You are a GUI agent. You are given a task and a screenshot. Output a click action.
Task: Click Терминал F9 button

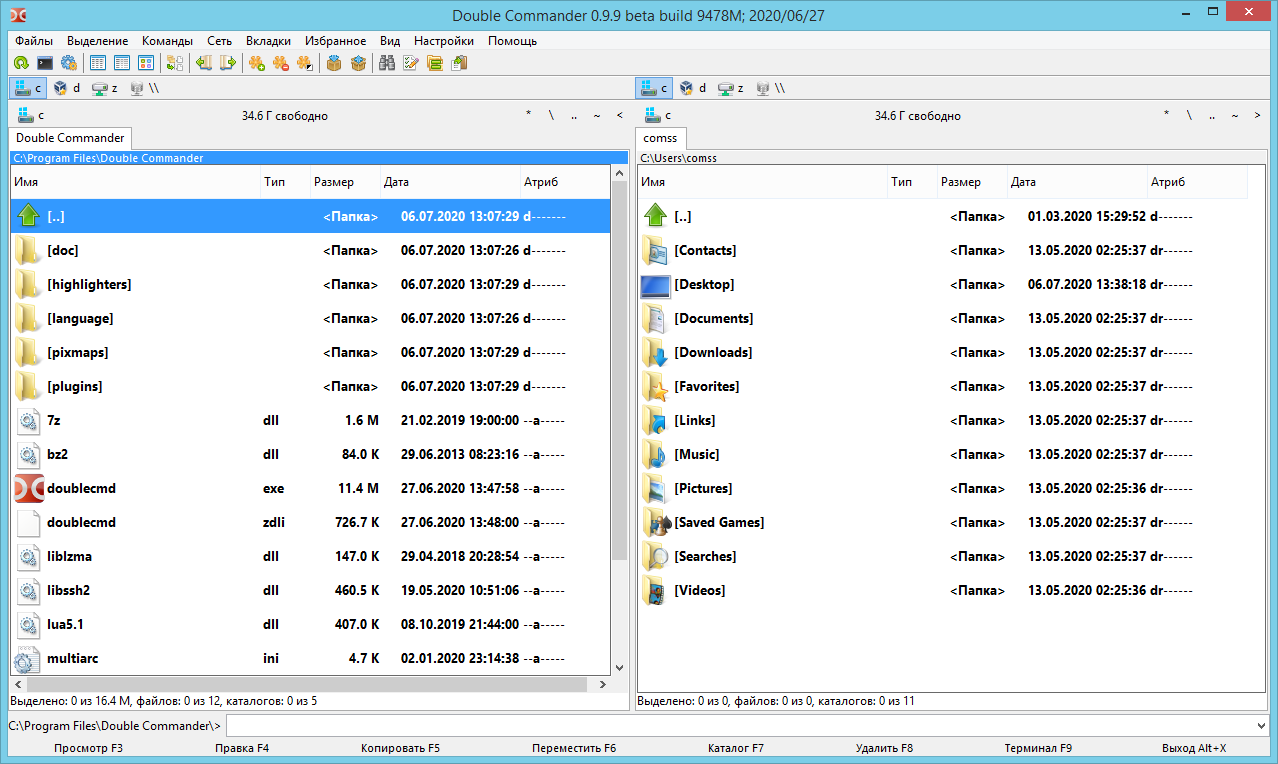1038,748
